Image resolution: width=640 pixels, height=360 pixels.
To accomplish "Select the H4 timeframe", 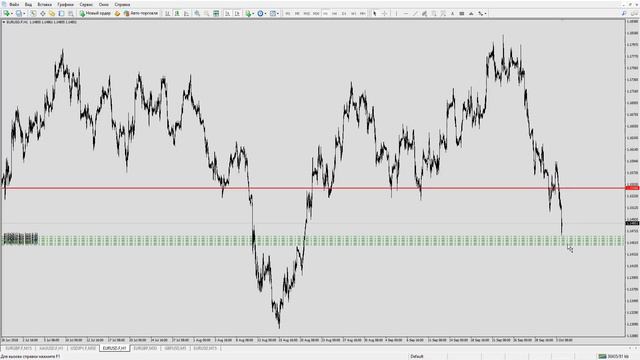I will (x=335, y=13).
